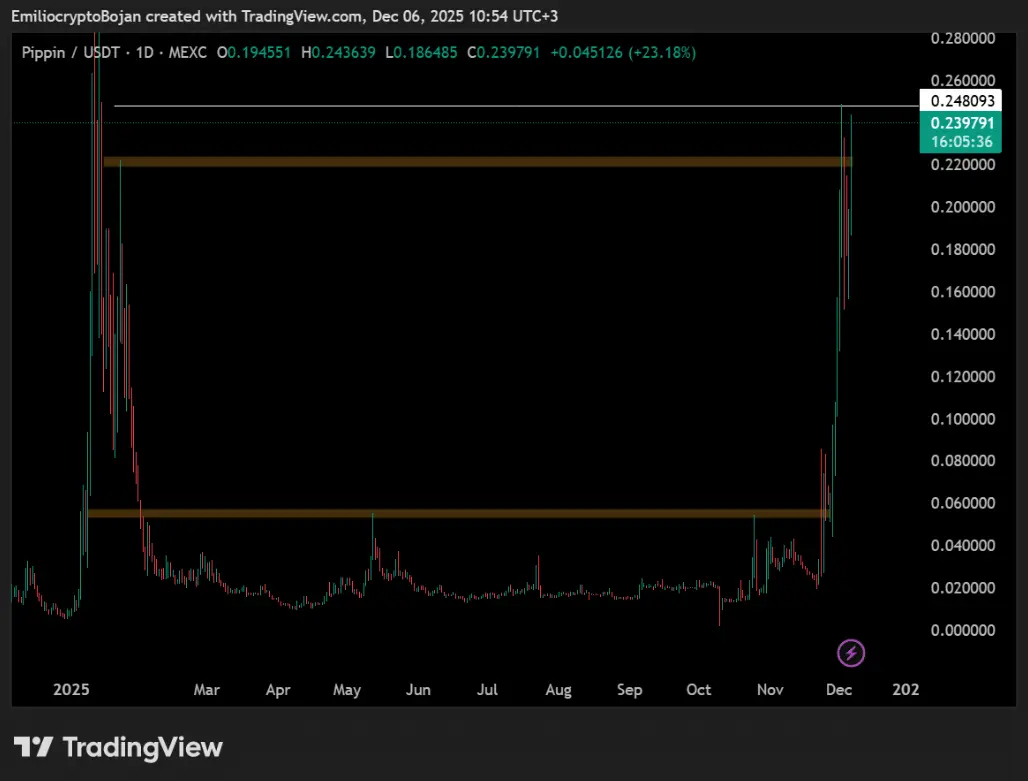Click the 0.100000 price axis tick
This screenshot has height=781, width=1028.
point(962,418)
